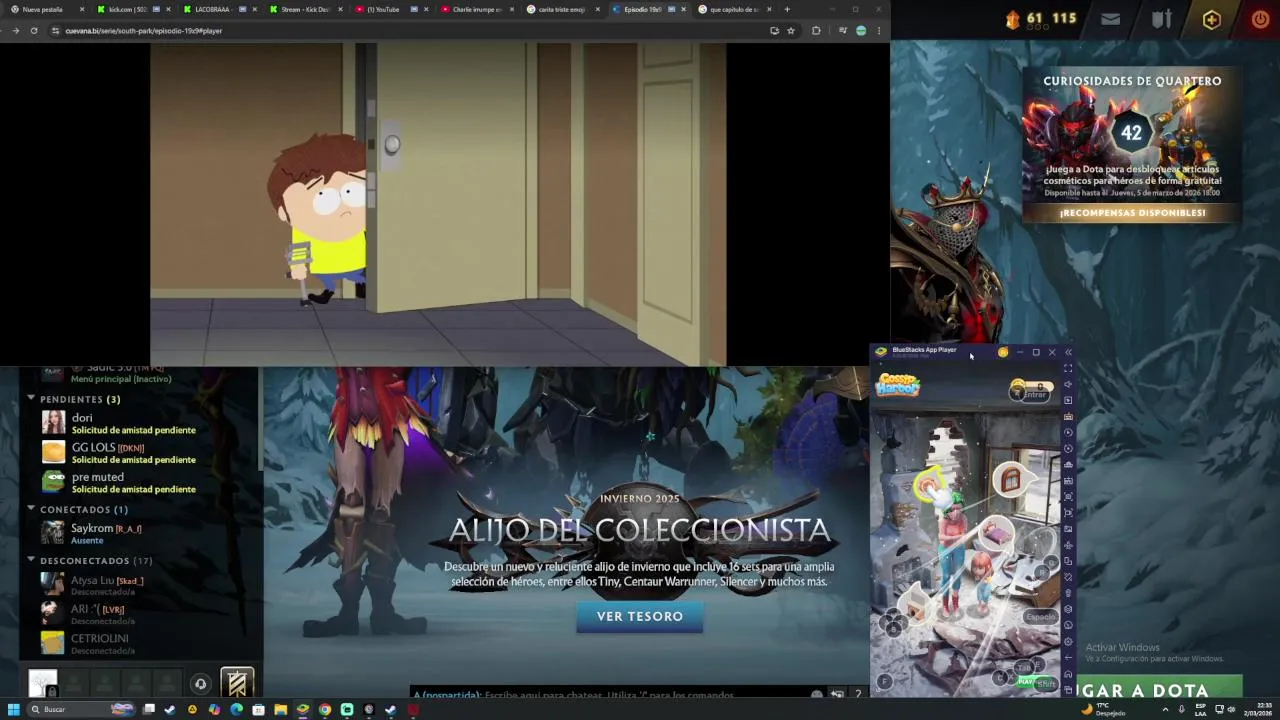Screen dimensions: 1280x720
Task: Open Dota Plus gold shield icon
Action: 1211,19
